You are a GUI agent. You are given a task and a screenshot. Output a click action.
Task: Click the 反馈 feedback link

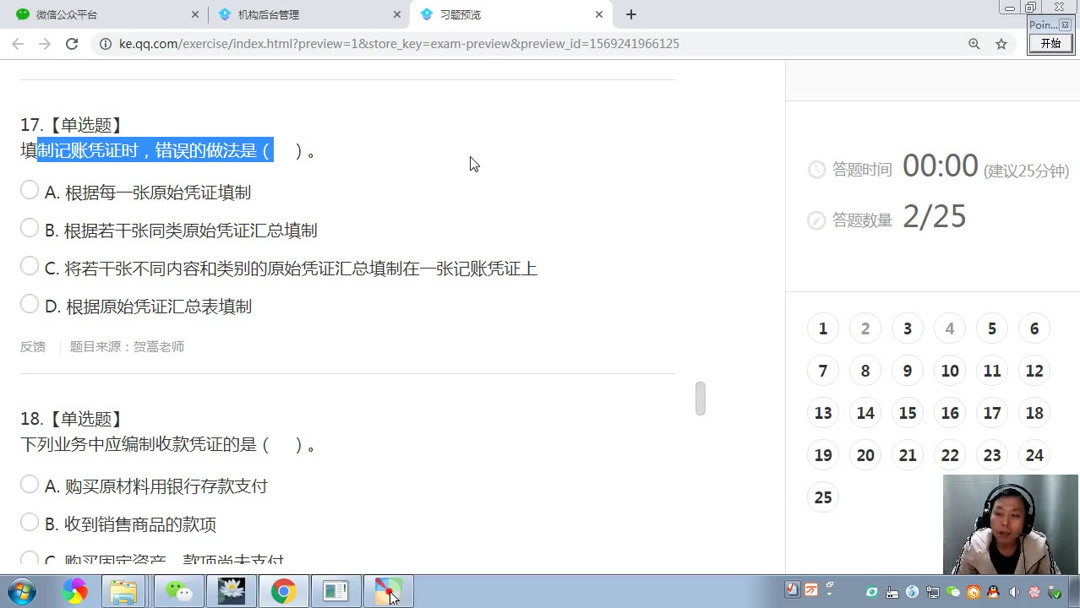coord(32,346)
